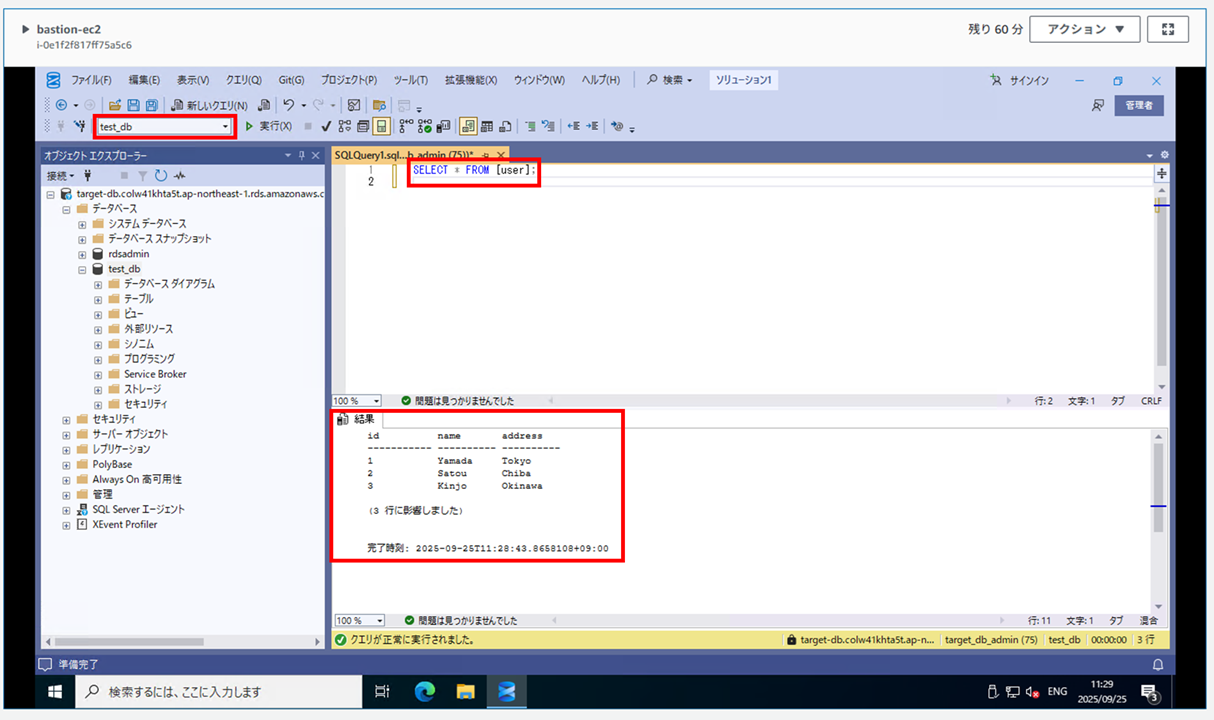Click the IntelliSense enabled toggle icon
The image size is (1214, 720).
[380, 126]
